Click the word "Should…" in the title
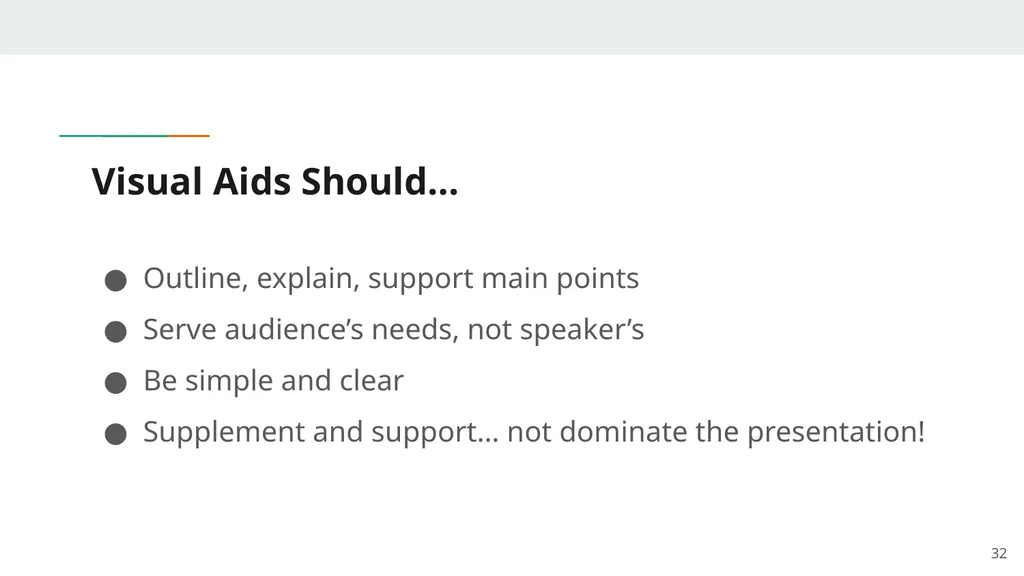The width and height of the screenshot is (1024, 576). point(379,181)
